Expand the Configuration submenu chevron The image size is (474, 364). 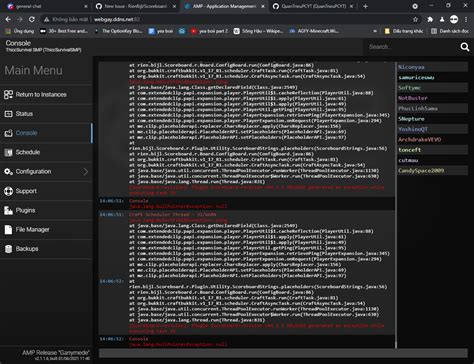85,172
